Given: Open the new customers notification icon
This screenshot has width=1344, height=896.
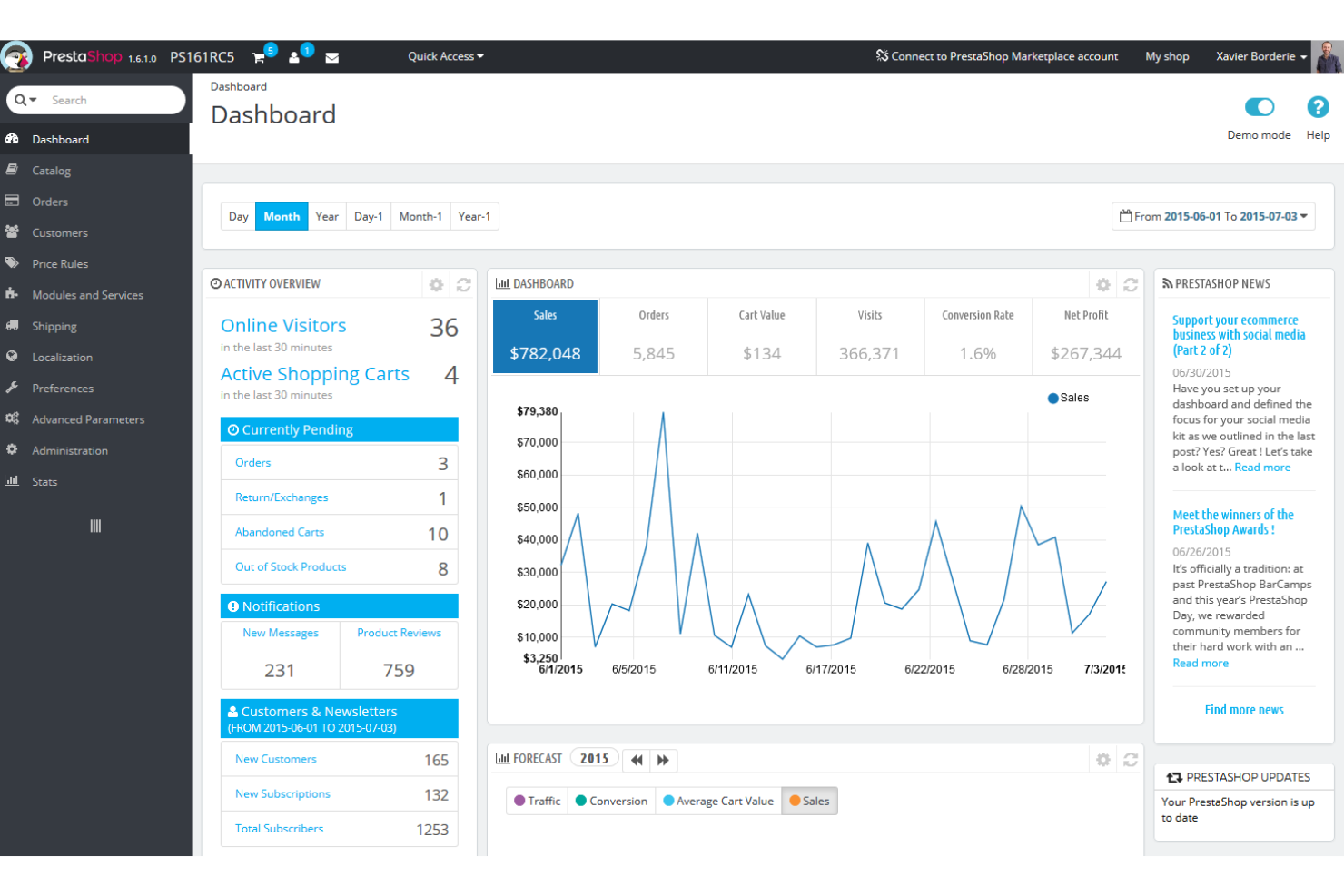Looking at the screenshot, I should (x=293, y=56).
